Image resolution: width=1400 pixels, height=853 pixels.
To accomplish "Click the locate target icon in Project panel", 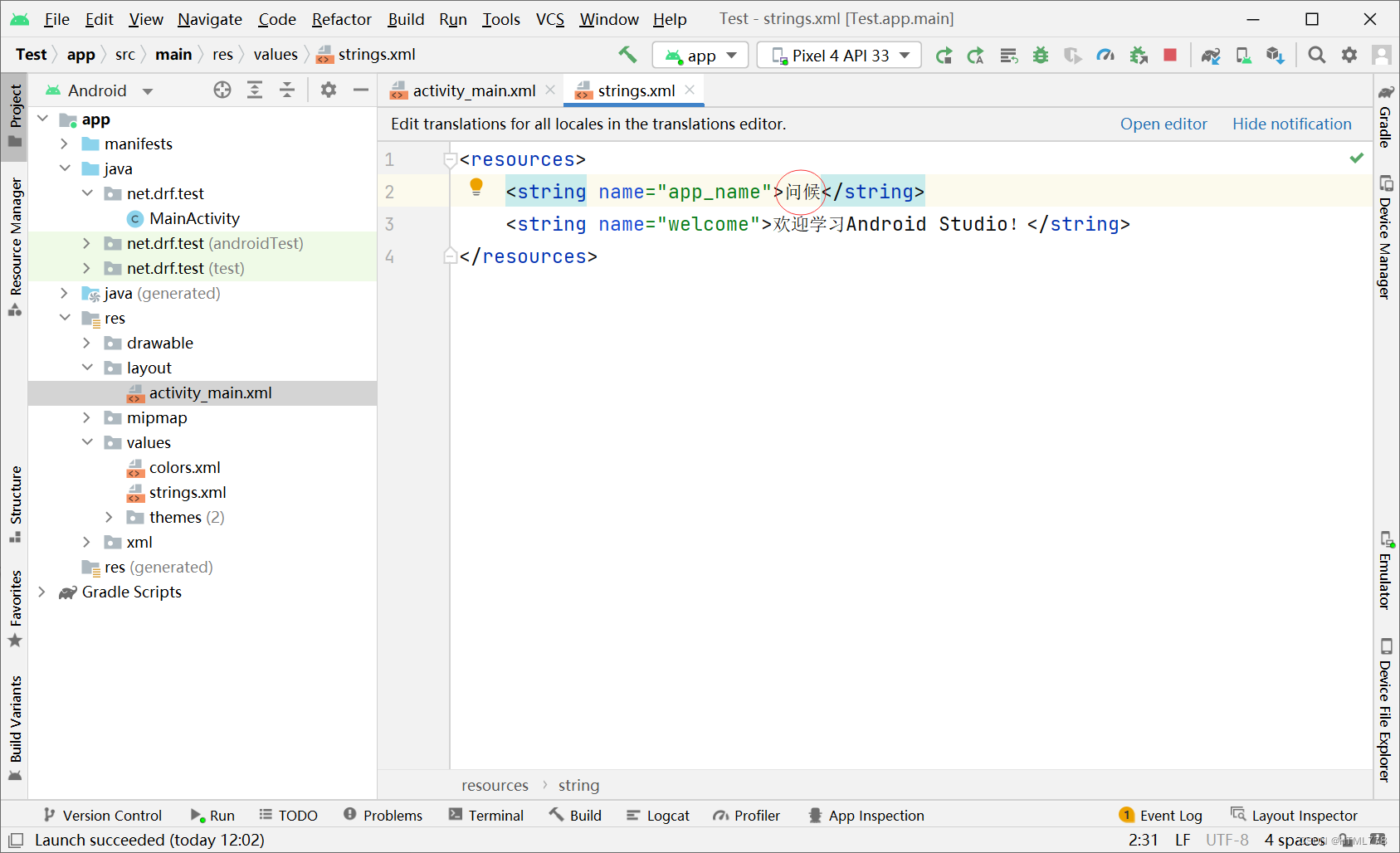I will tap(222, 90).
